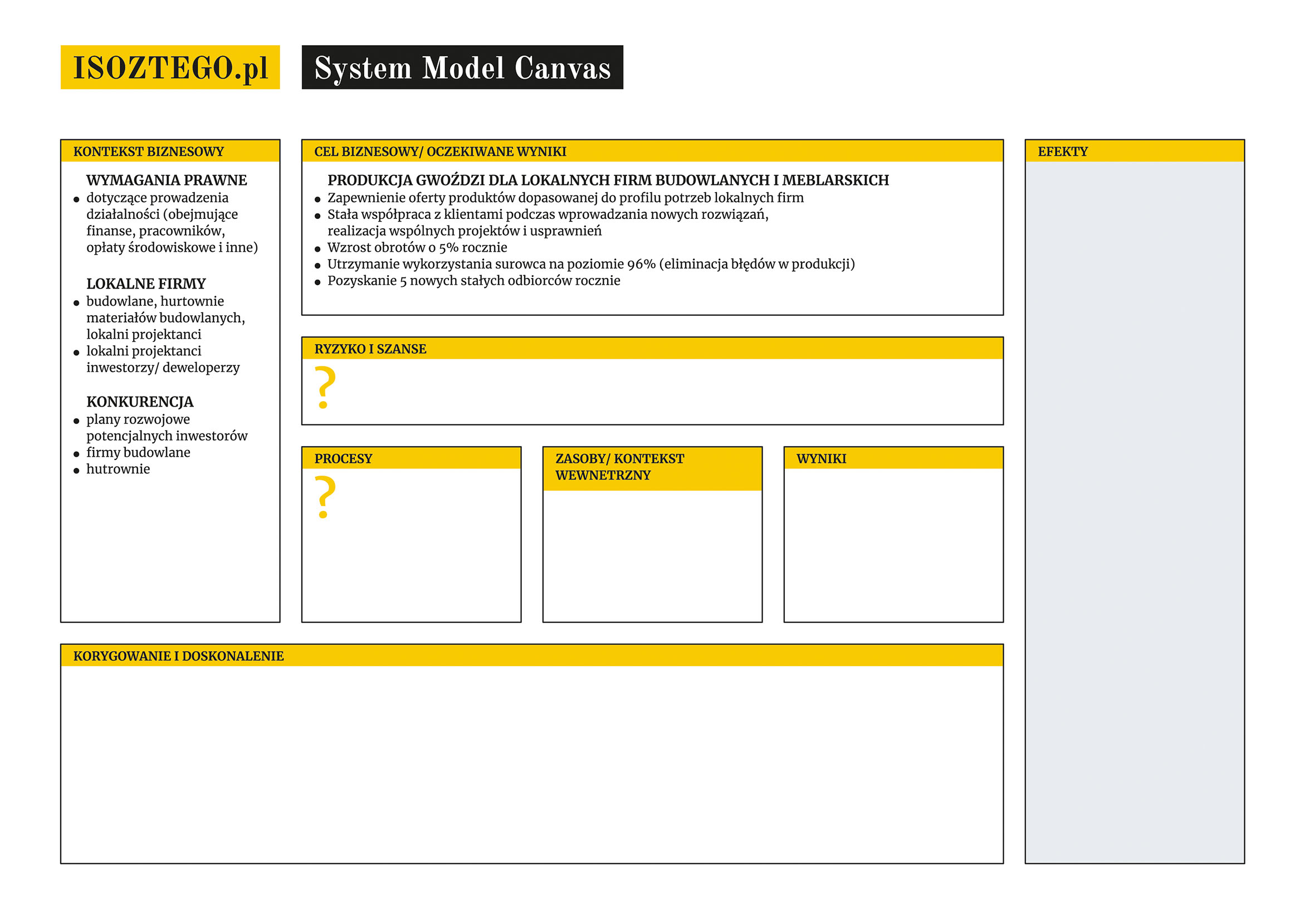Click 'Pozyskanie 5 nowych stałych odbiorców' bullet
Viewport: 1304px width, 924px height.
point(473,281)
